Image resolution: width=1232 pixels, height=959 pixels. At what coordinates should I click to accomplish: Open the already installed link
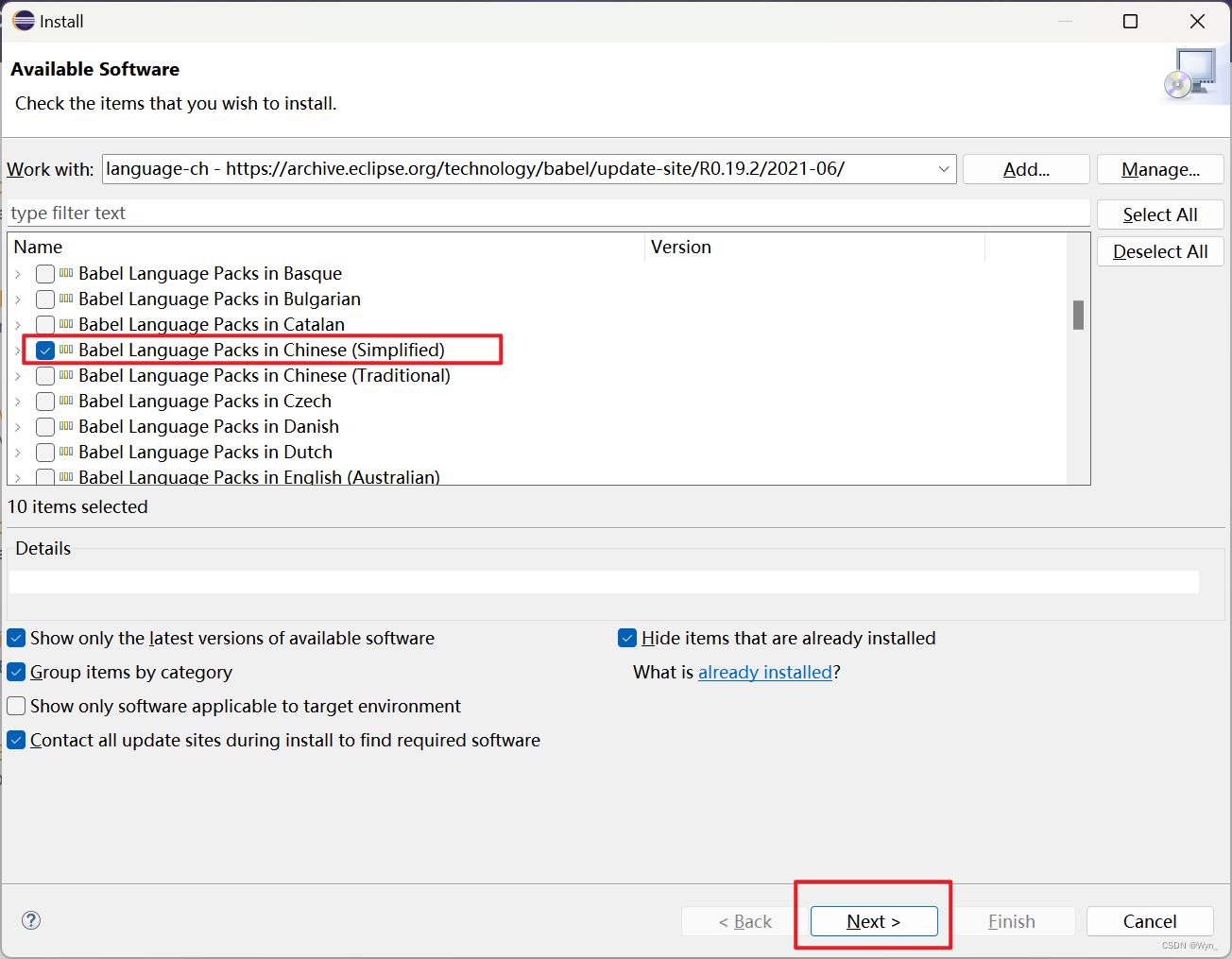pyautogui.click(x=765, y=672)
